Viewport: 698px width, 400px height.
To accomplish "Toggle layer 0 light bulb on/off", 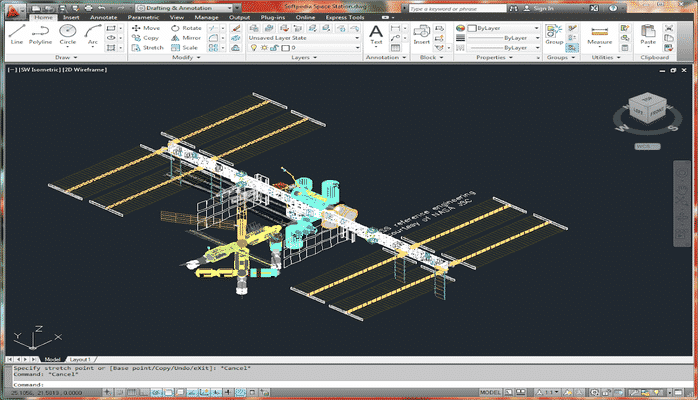I will click(253, 47).
